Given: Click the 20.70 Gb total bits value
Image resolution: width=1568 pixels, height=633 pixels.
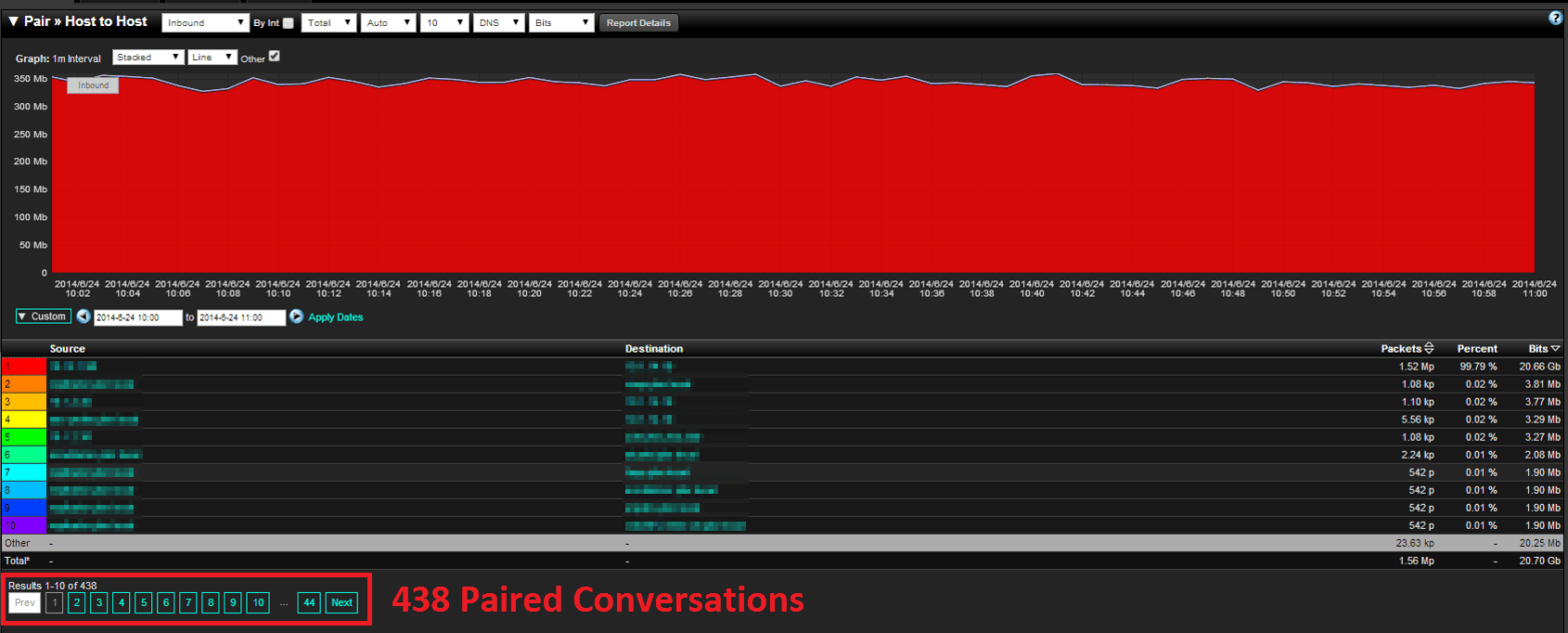Looking at the screenshot, I should click(x=1539, y=561).
